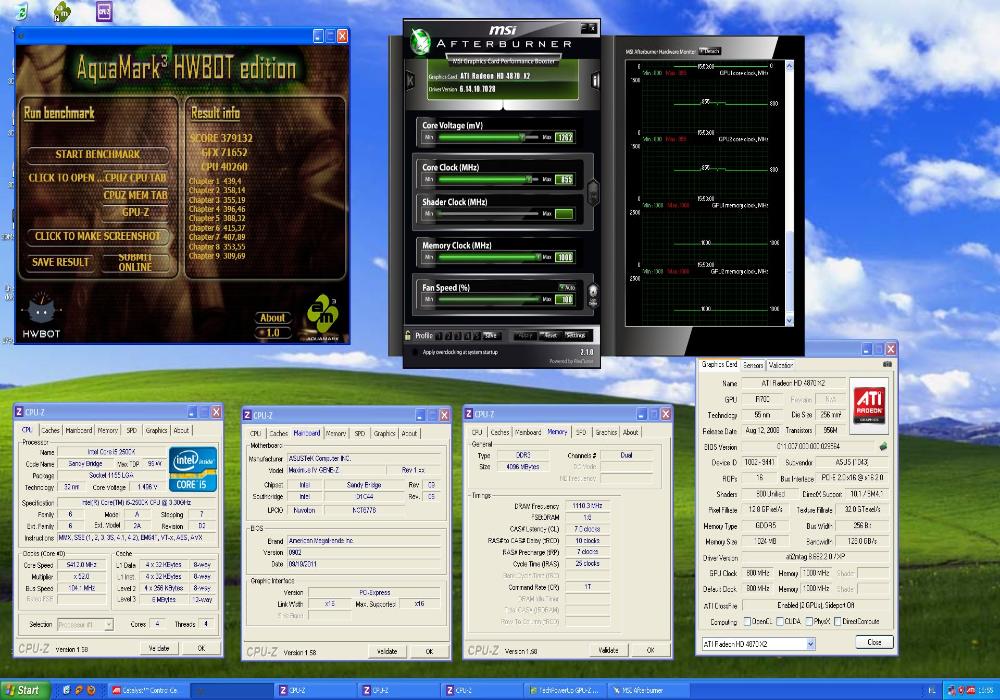Open the CPU-Z processor Selection dropdown
The width and height of the screenshot is (1000, 700).
pyautogui.click(x=108, y=624)
